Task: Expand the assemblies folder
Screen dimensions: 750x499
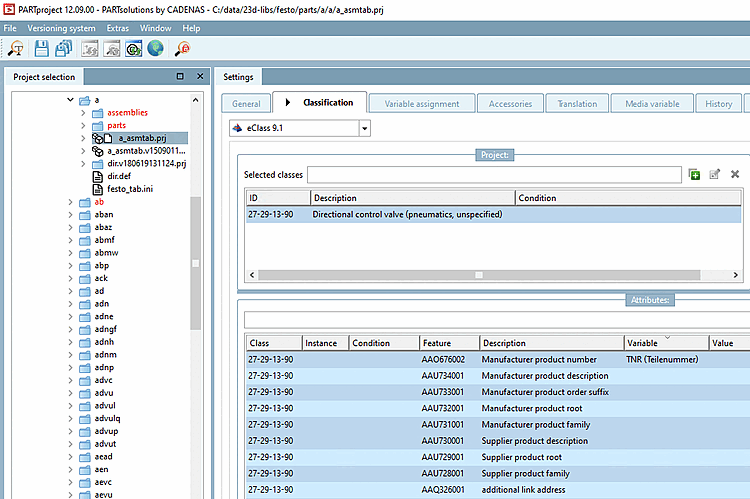Action: pos(84,113)
